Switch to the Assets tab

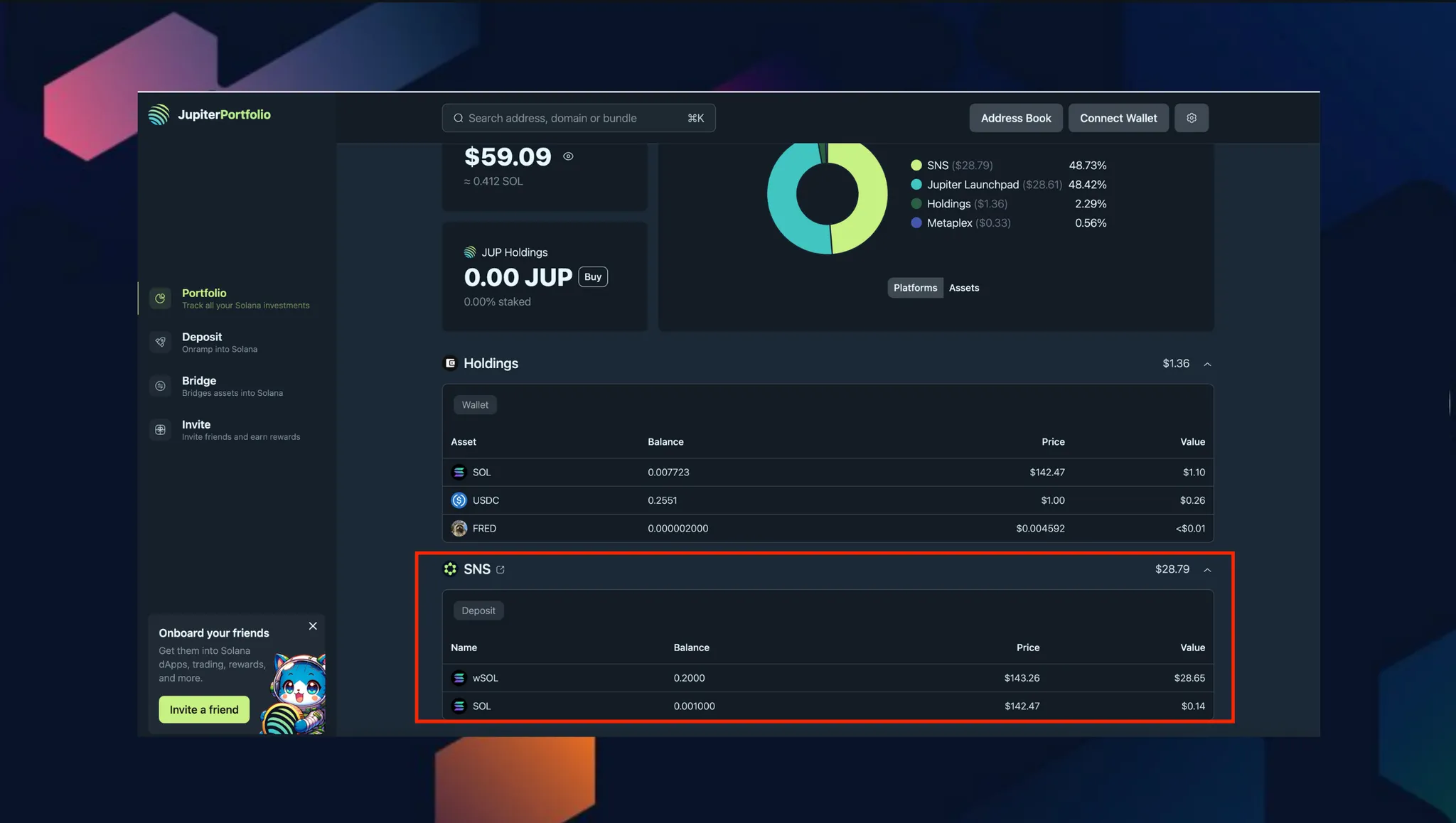pyautogui.click(x=963, y=288)
